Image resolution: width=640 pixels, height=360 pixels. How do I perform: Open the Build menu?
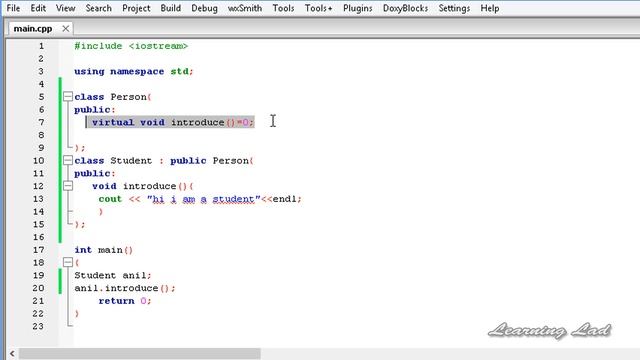coord(171,8)
